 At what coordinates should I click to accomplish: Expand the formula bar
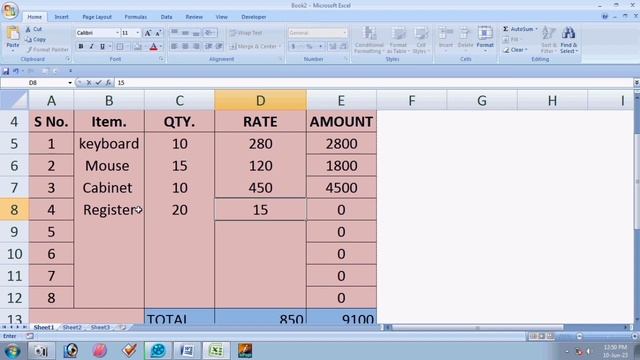(636, 83)
